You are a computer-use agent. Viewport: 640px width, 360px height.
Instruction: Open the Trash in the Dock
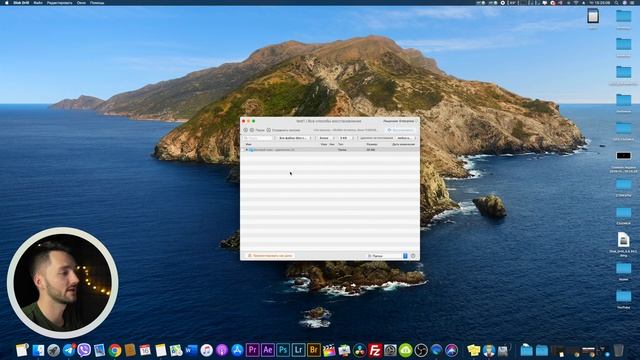click(x=618, y=350)
